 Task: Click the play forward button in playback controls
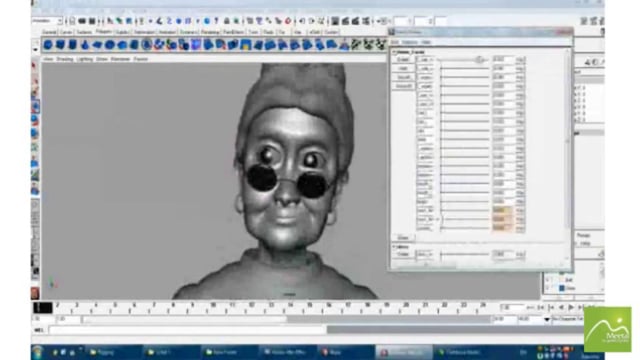571,307
